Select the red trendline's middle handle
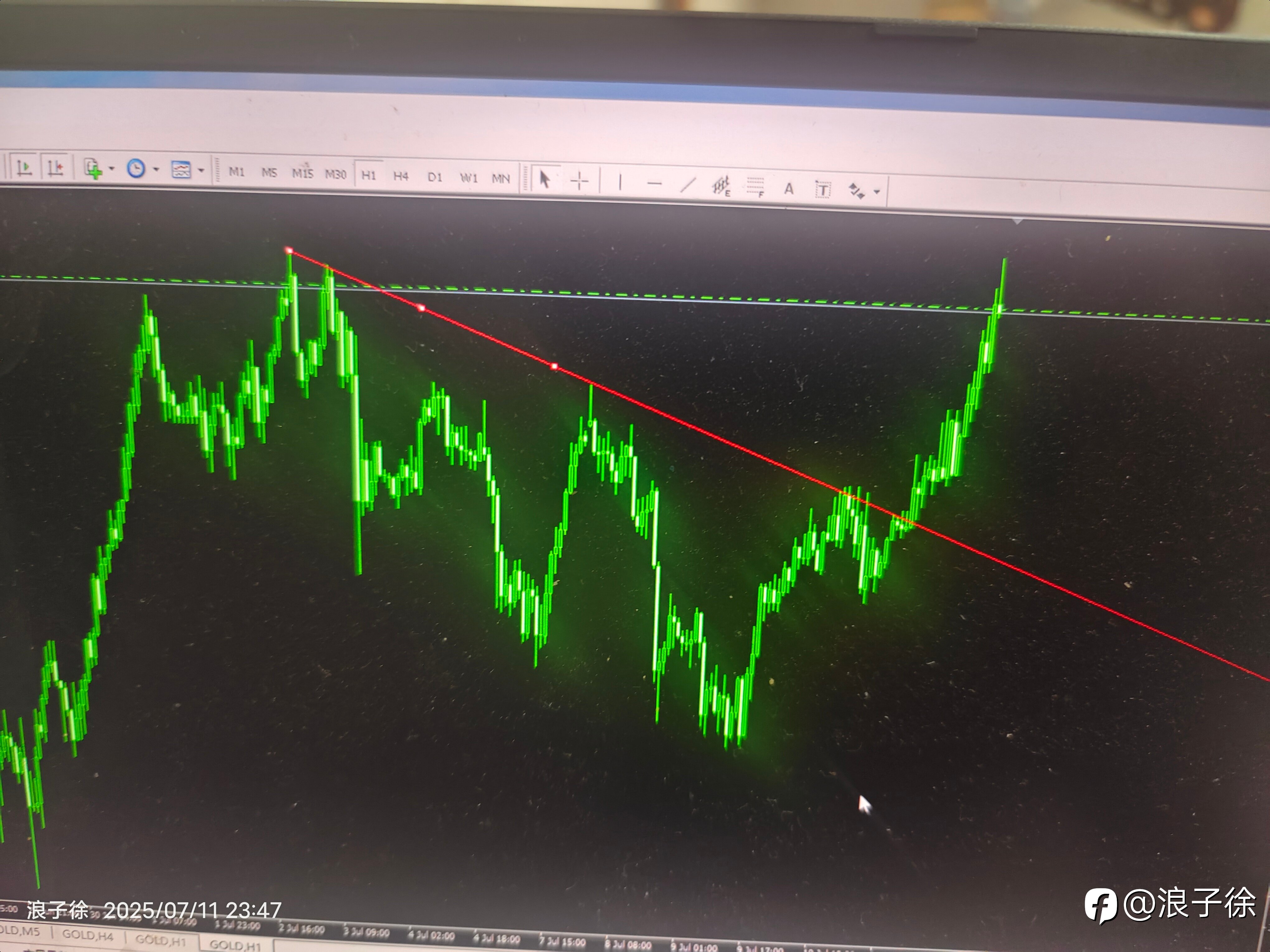Screen dimensions: 1270x952 [421, 308]
